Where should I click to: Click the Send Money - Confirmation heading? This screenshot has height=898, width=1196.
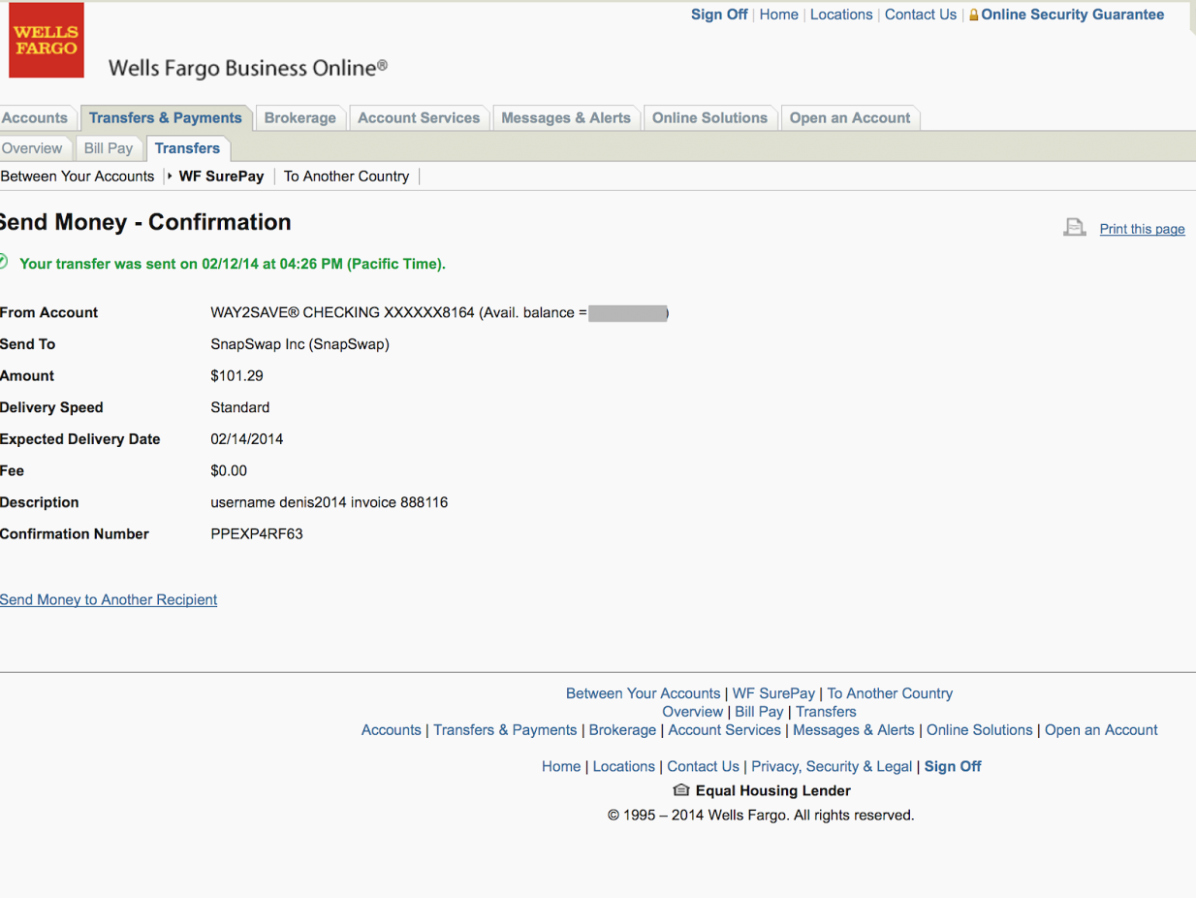pyautogui.click(x=146, y=222)
